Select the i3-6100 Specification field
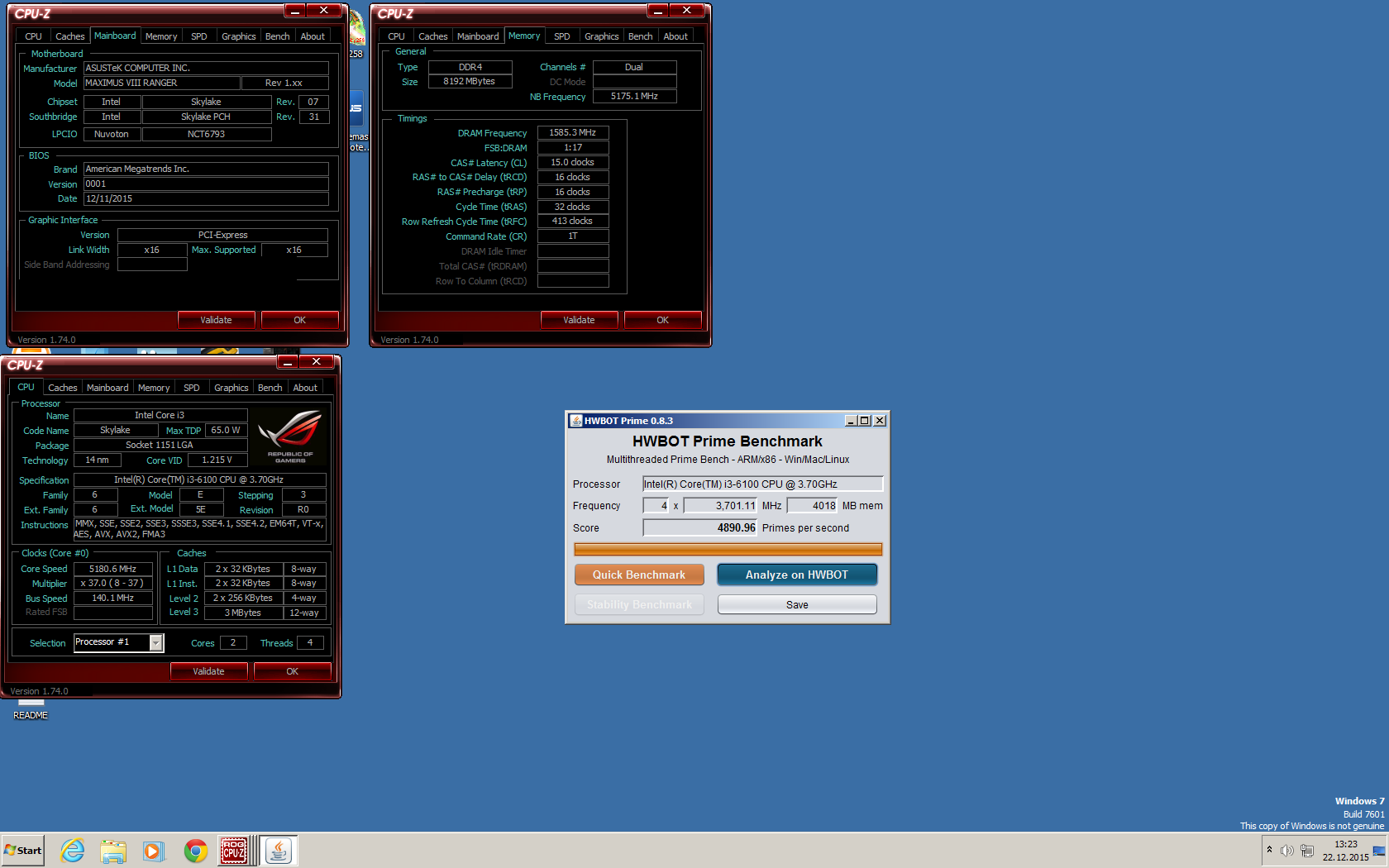1389x868 pixels. pyautogui.click(x=199, y=480)
